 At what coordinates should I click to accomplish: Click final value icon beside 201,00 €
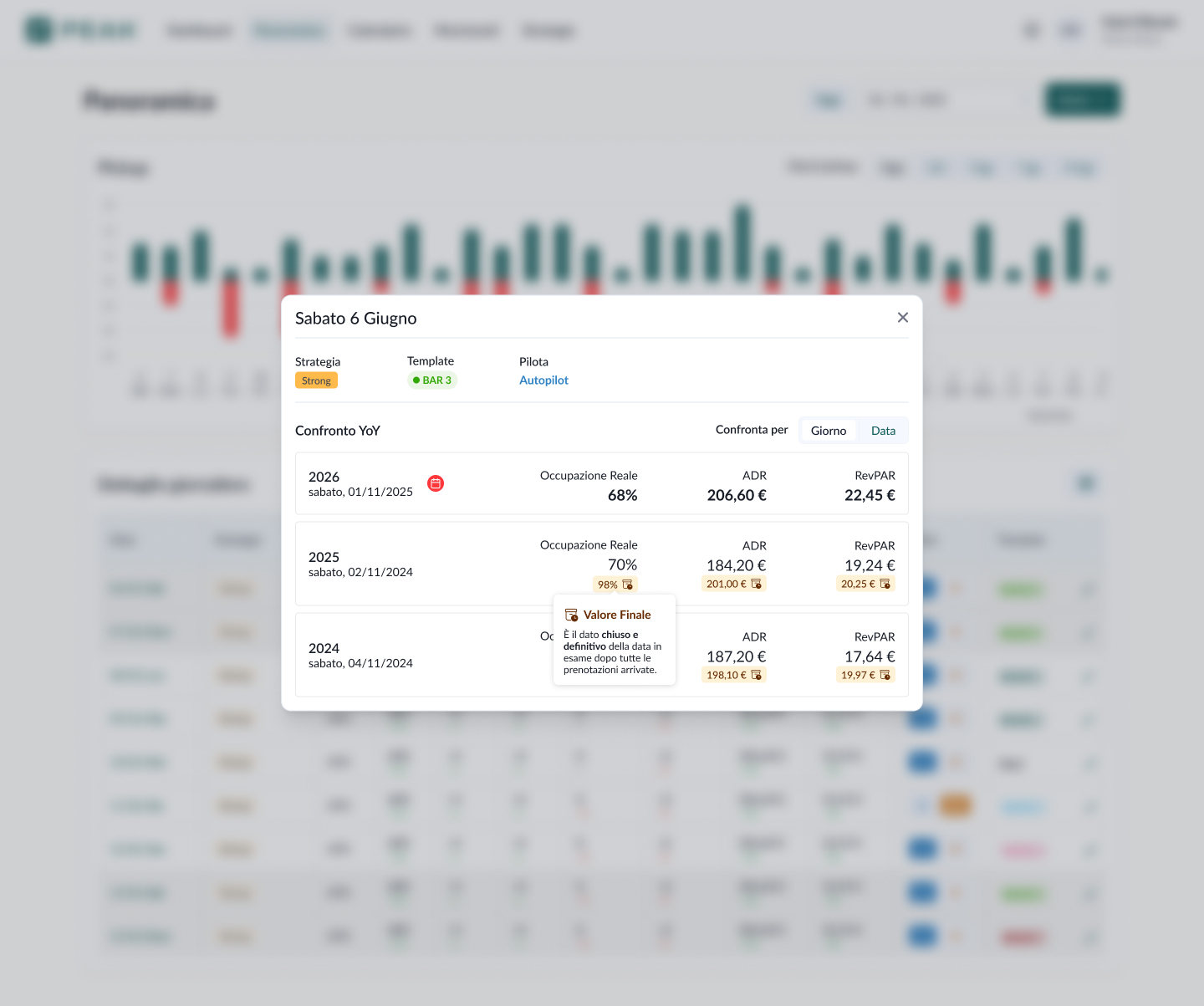point(757,584)
